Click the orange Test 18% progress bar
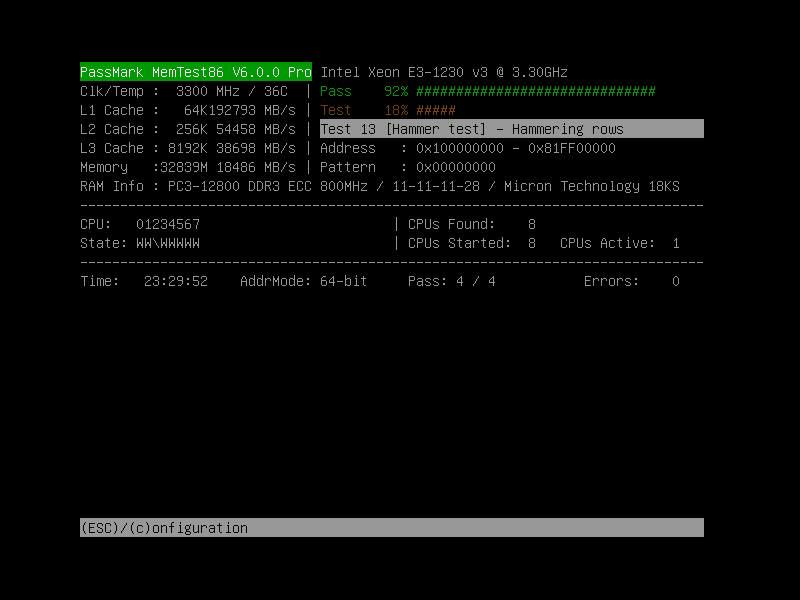This screenshot has width=800, height=600. pos(436,110)
